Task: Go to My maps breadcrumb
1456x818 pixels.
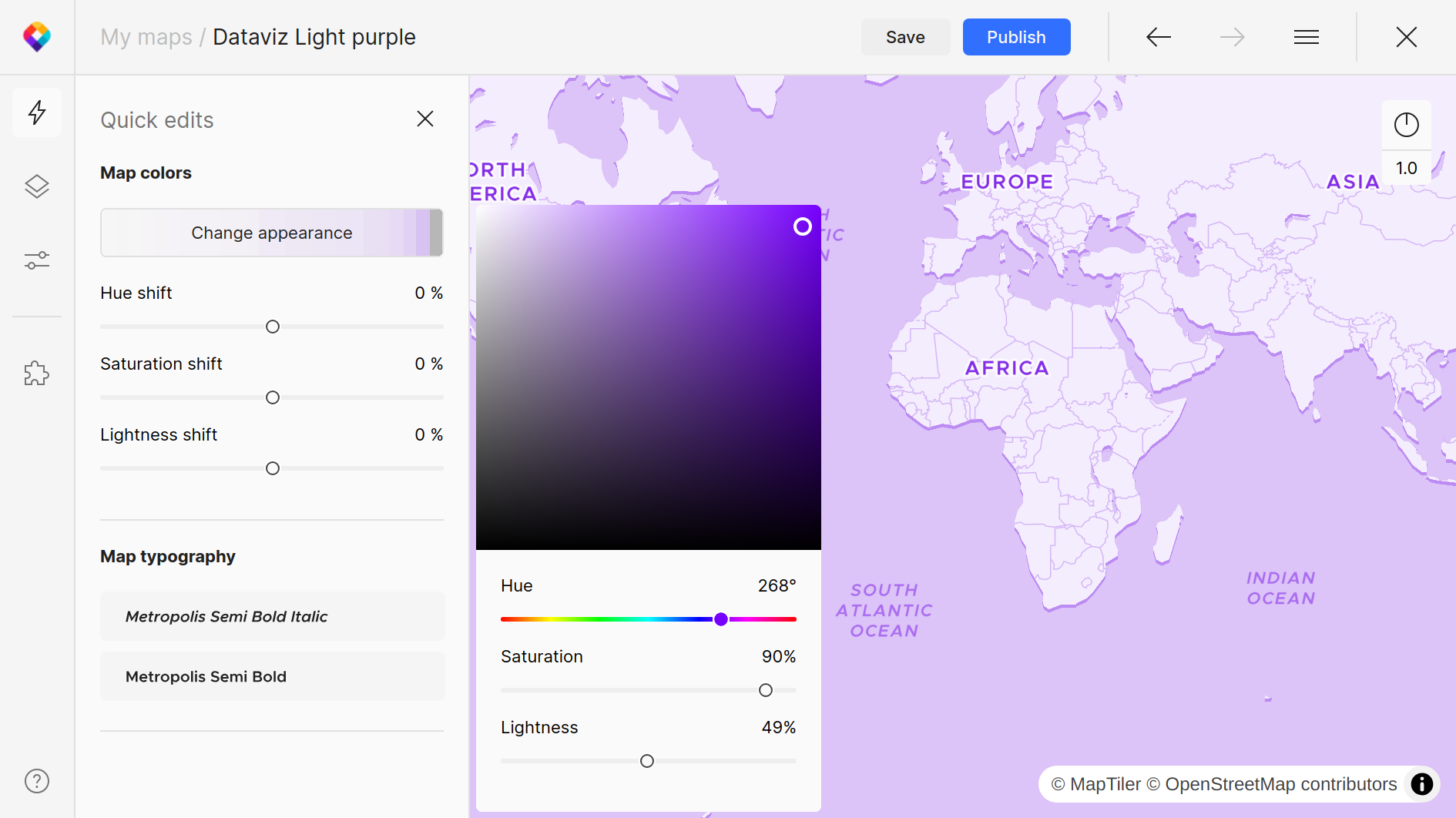Action: pyautogui.click(x=146, y=37)
